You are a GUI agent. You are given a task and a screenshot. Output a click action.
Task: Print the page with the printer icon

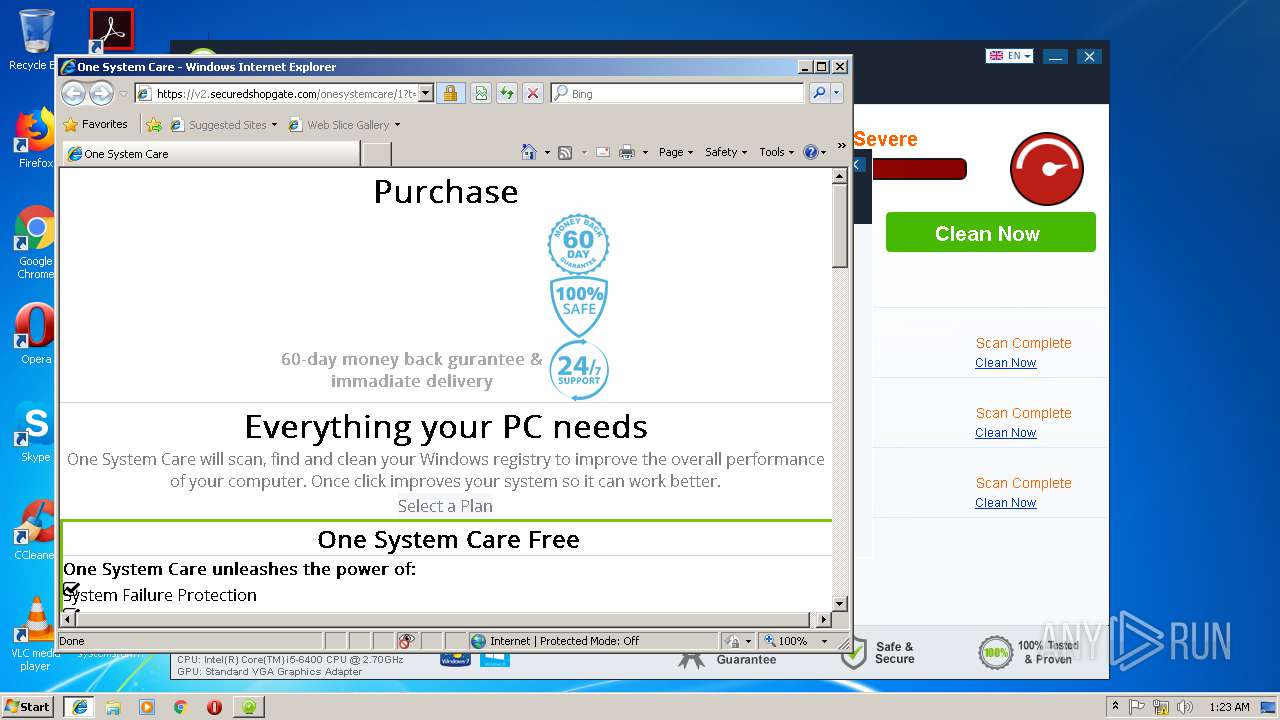point(627,152)
